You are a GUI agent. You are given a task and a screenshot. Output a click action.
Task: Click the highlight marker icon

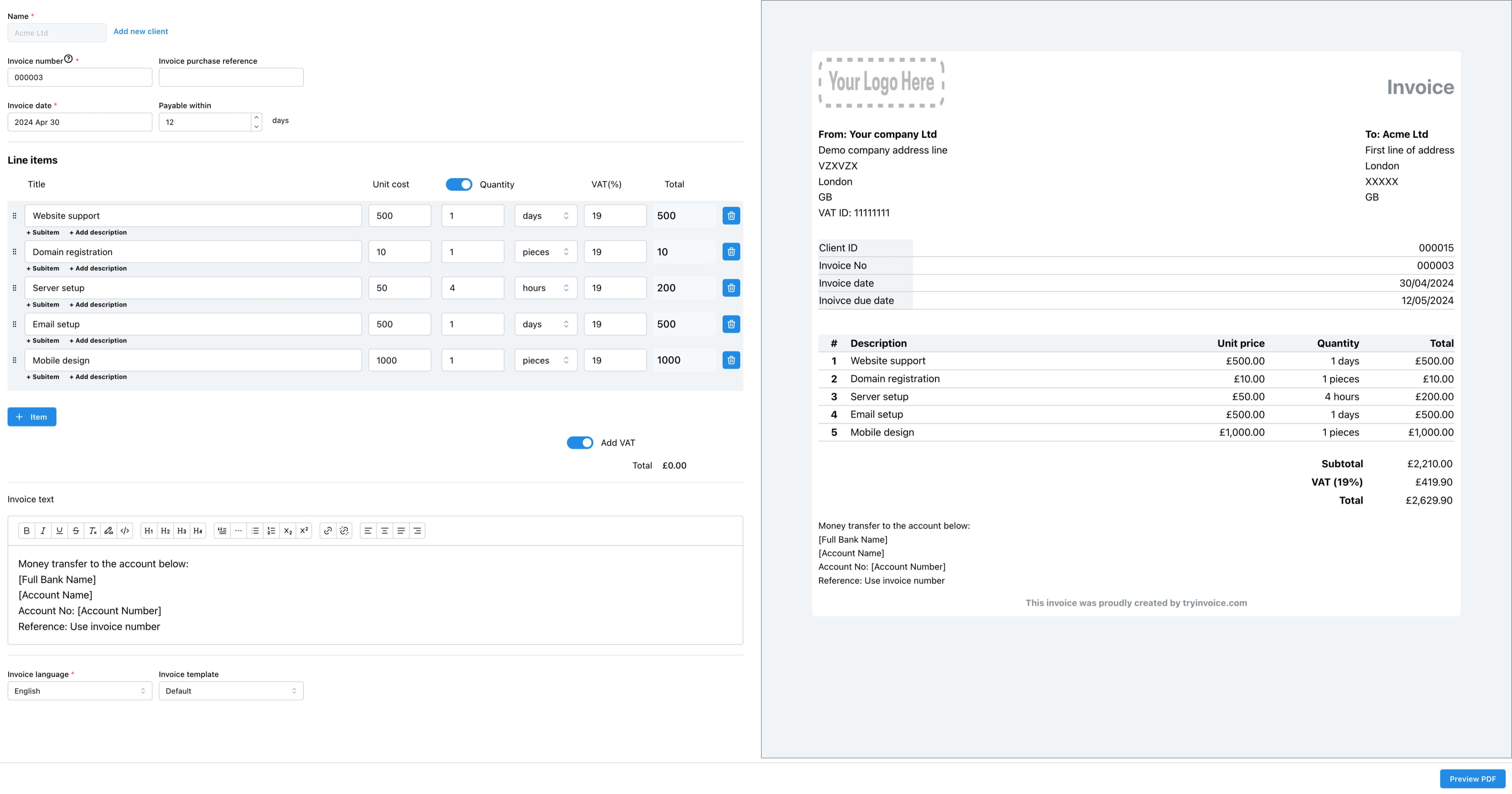click(x=109, y=531)
